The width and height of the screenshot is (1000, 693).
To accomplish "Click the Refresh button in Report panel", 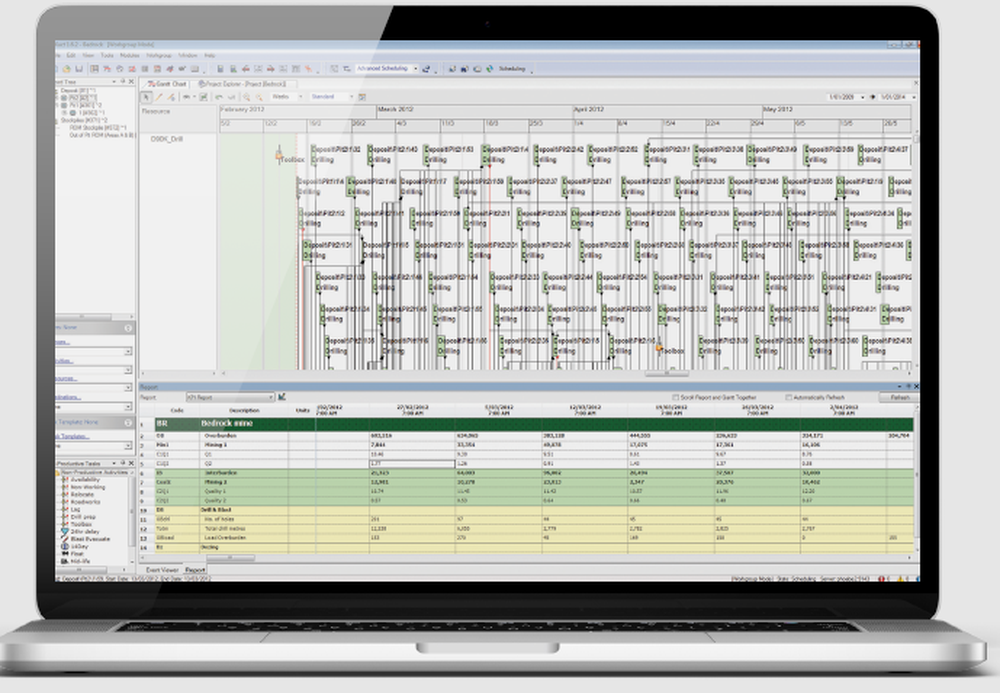I will 899,397.
